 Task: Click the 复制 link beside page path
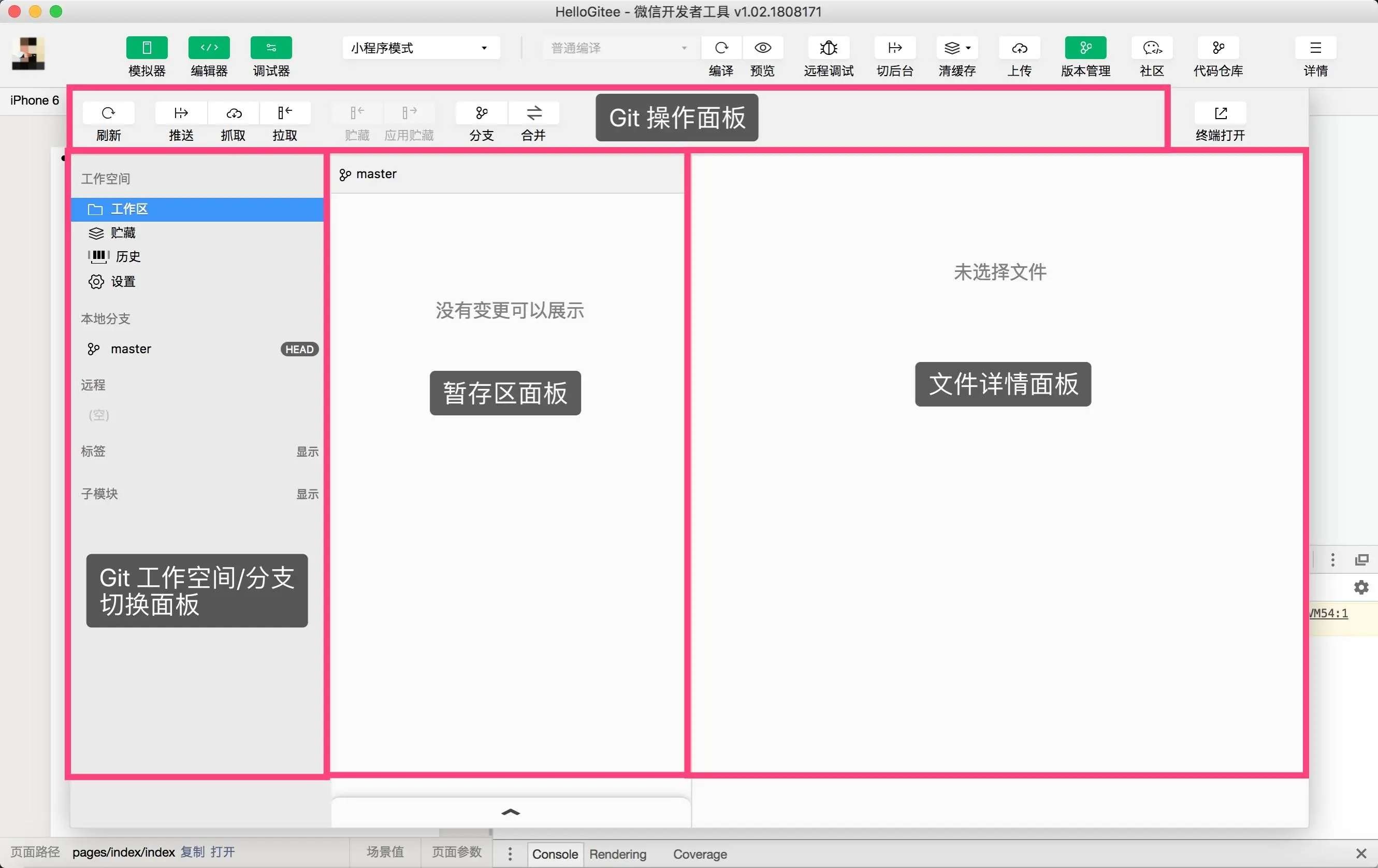192,852
